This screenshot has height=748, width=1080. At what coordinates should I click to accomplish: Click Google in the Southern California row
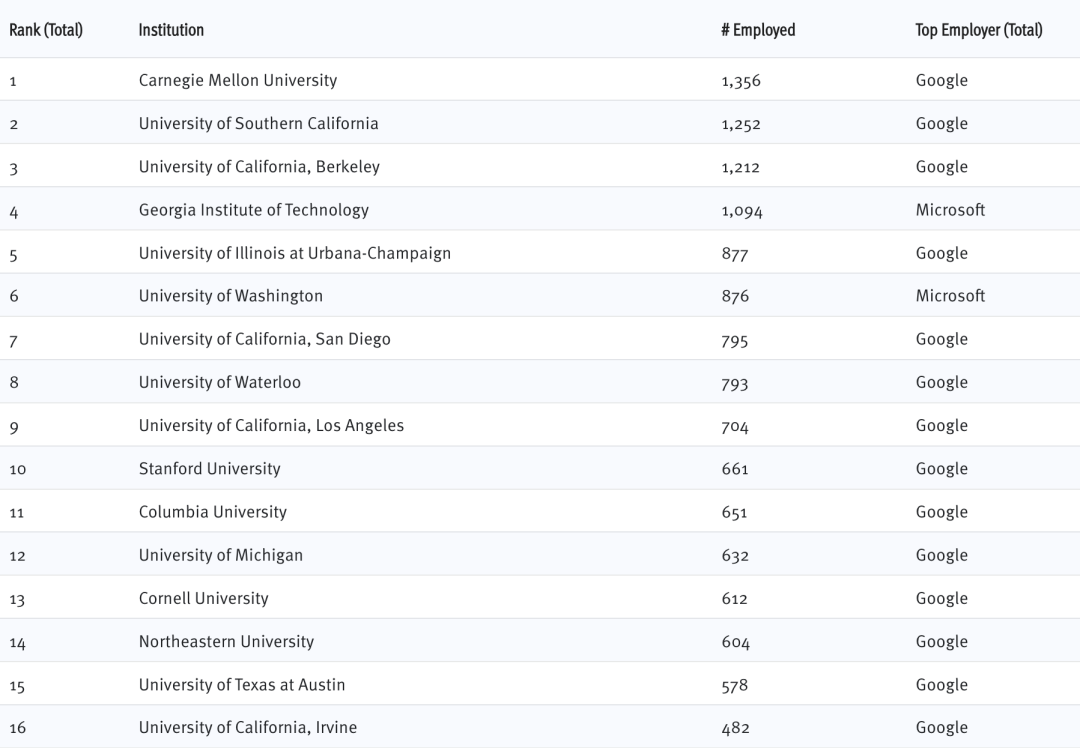tap(942, 124)
